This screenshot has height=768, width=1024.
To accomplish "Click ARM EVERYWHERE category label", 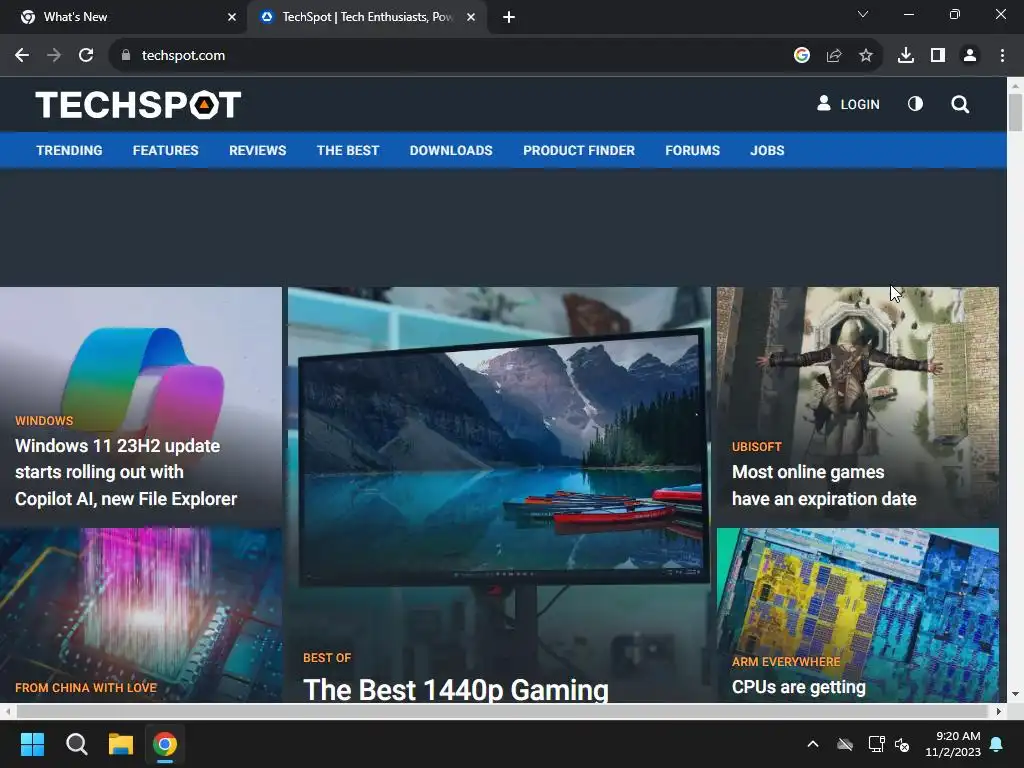I will tap(786, 662).
